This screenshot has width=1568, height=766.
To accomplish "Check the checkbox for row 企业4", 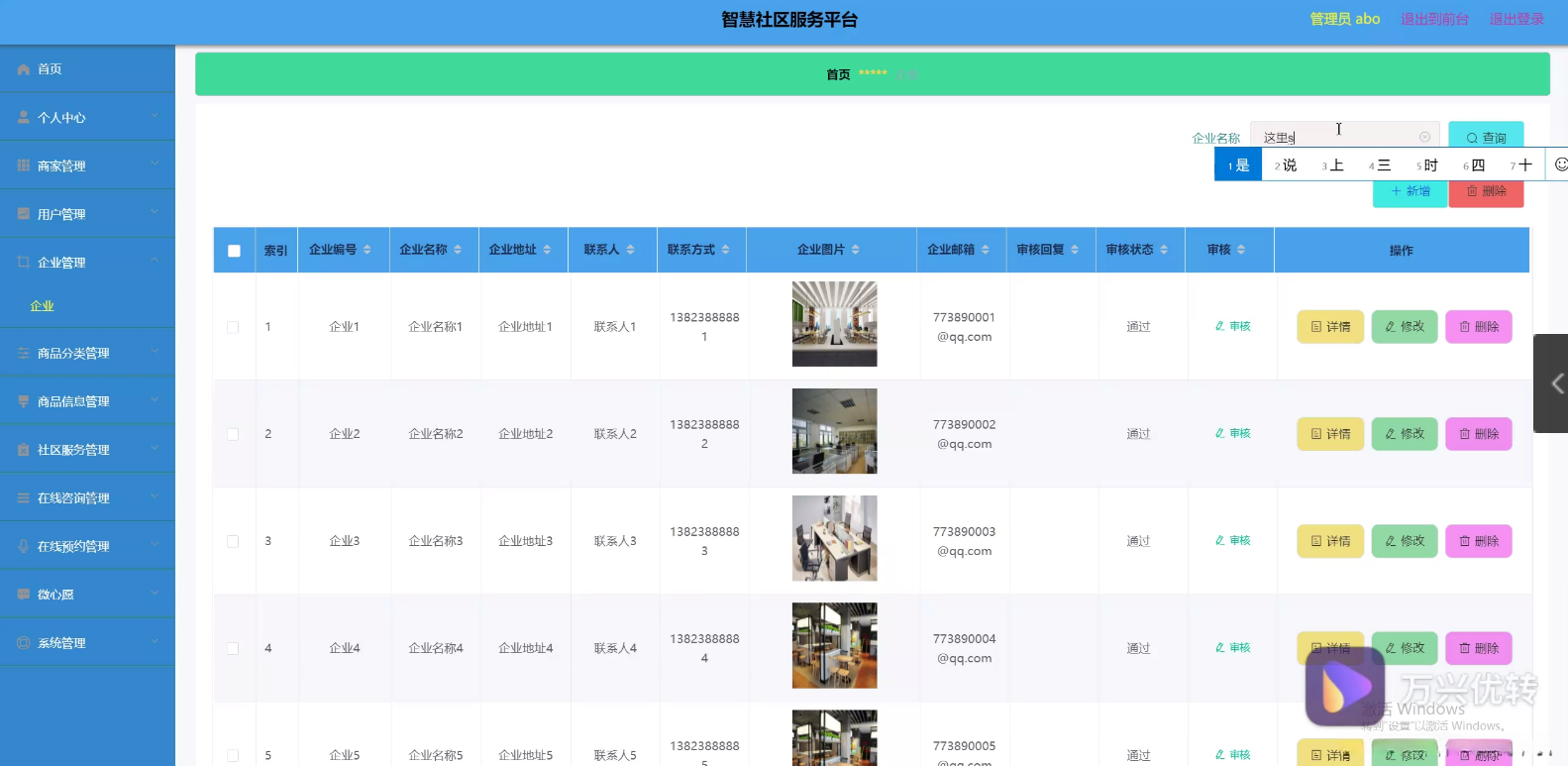I will click(233, 648).
